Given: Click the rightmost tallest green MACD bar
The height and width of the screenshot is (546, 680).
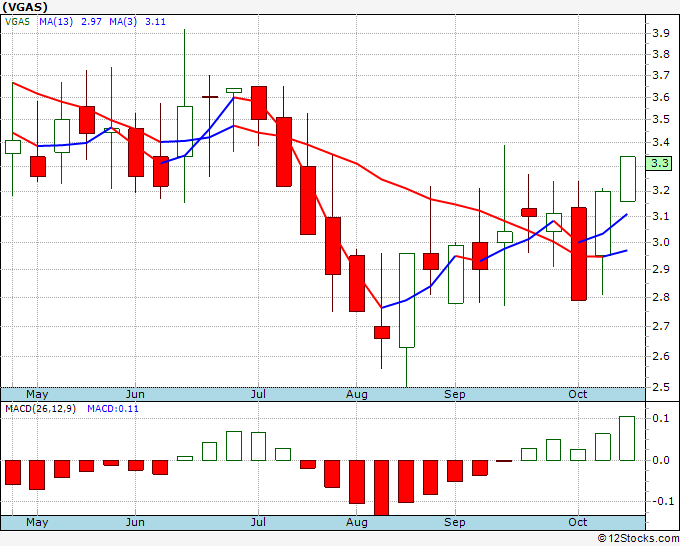Looking at the screenshot, I should pyautogui.click(x=627, y=438).
